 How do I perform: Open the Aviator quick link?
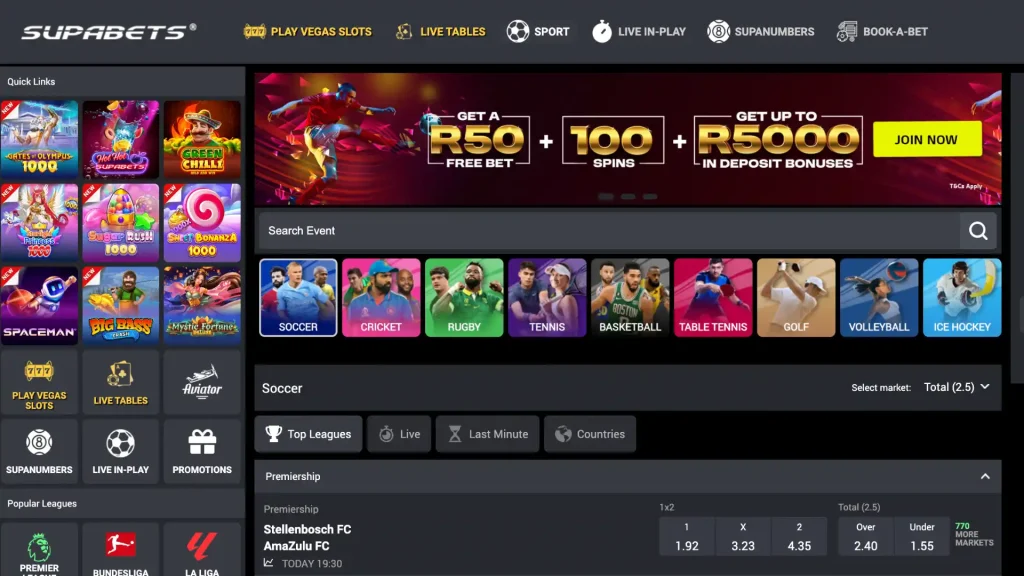tap(202, 383)
